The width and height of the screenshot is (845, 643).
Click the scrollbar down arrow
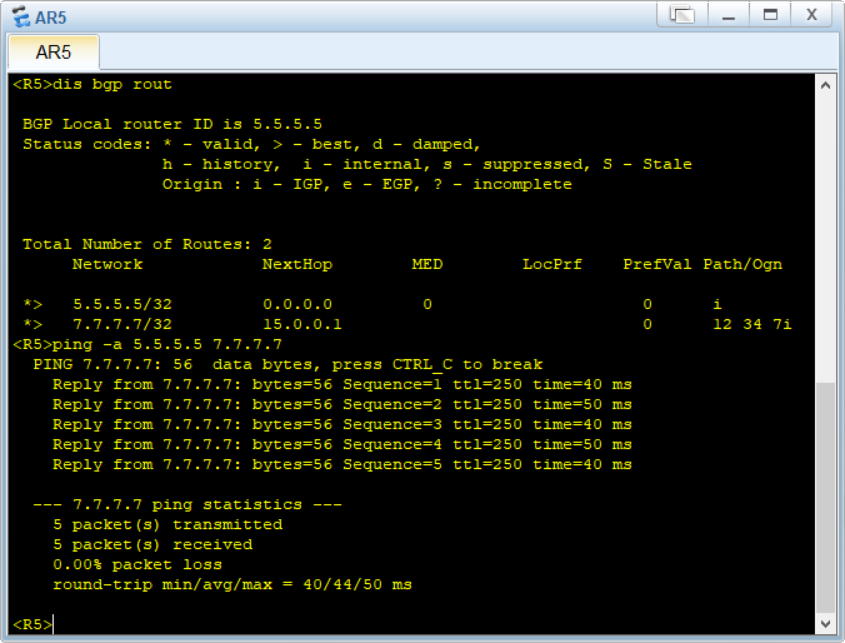coord(825,624)
